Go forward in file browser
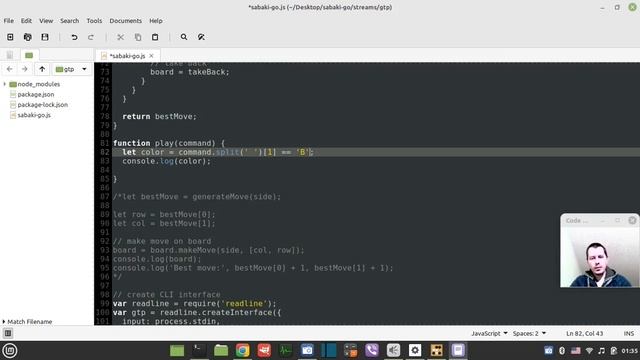The height and width of the screenshot is (360, 640). point(24,69)
